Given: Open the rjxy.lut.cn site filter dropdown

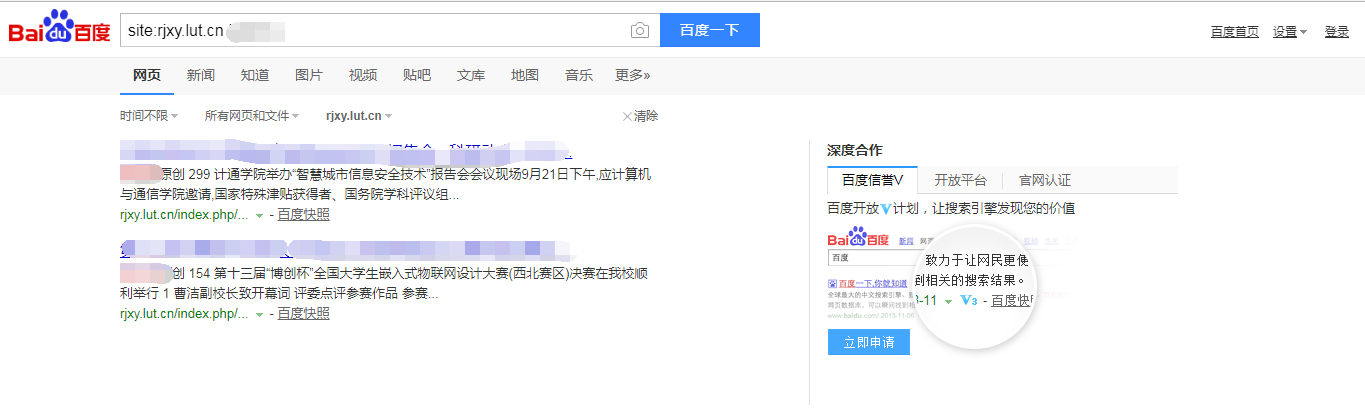Looking at the screenshot, I should 359,116.
